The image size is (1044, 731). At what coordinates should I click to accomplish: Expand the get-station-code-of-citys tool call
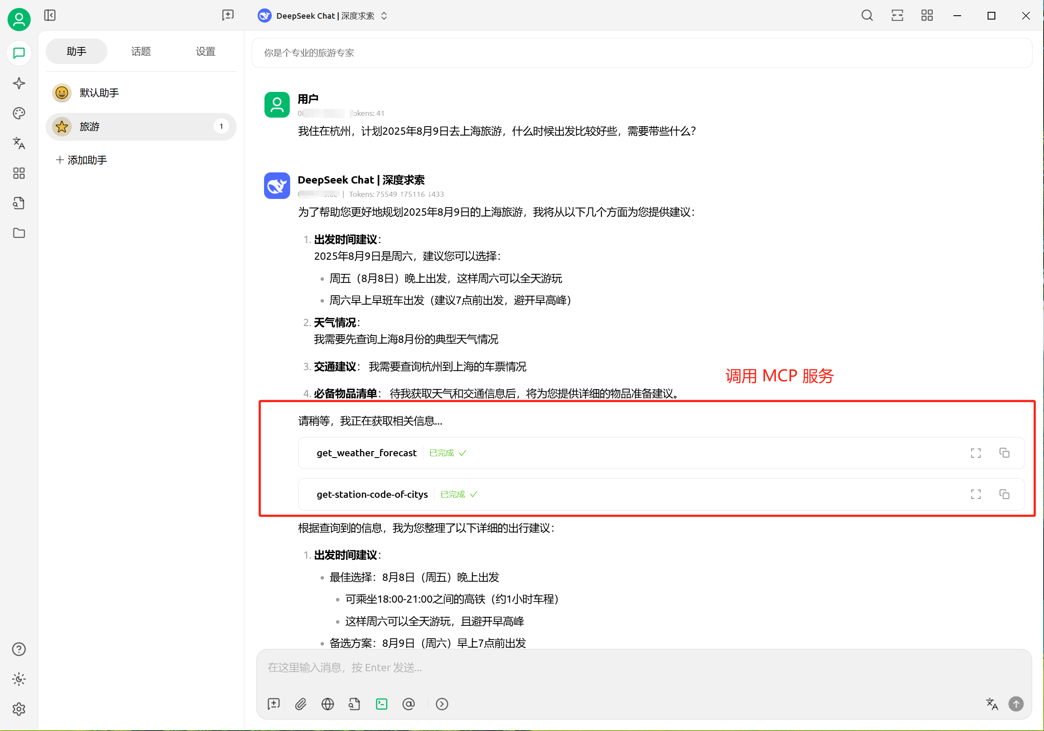tap(661, 495)
